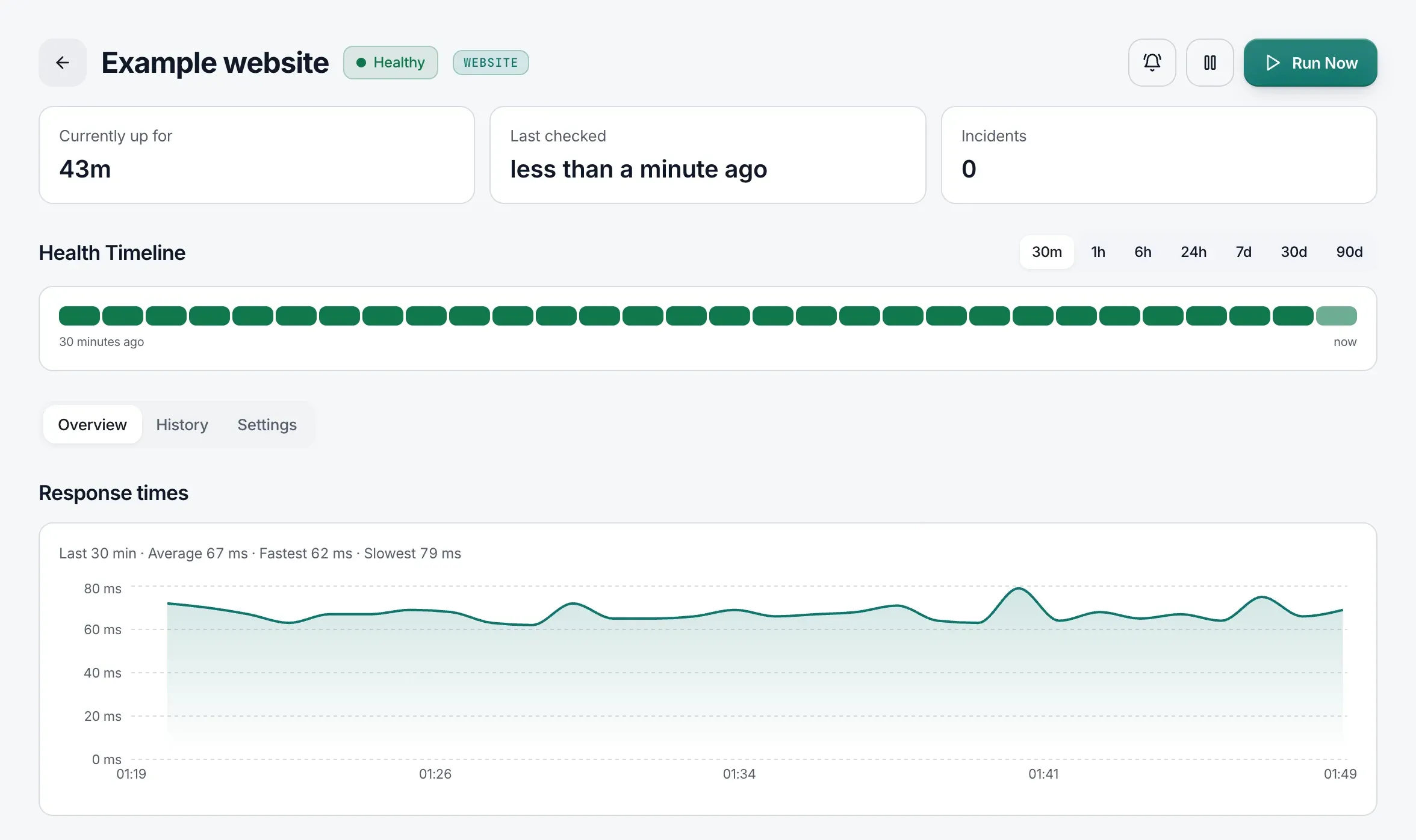Click the 01:49 time axis label

pyautogui.click(x=1340, y=774)
